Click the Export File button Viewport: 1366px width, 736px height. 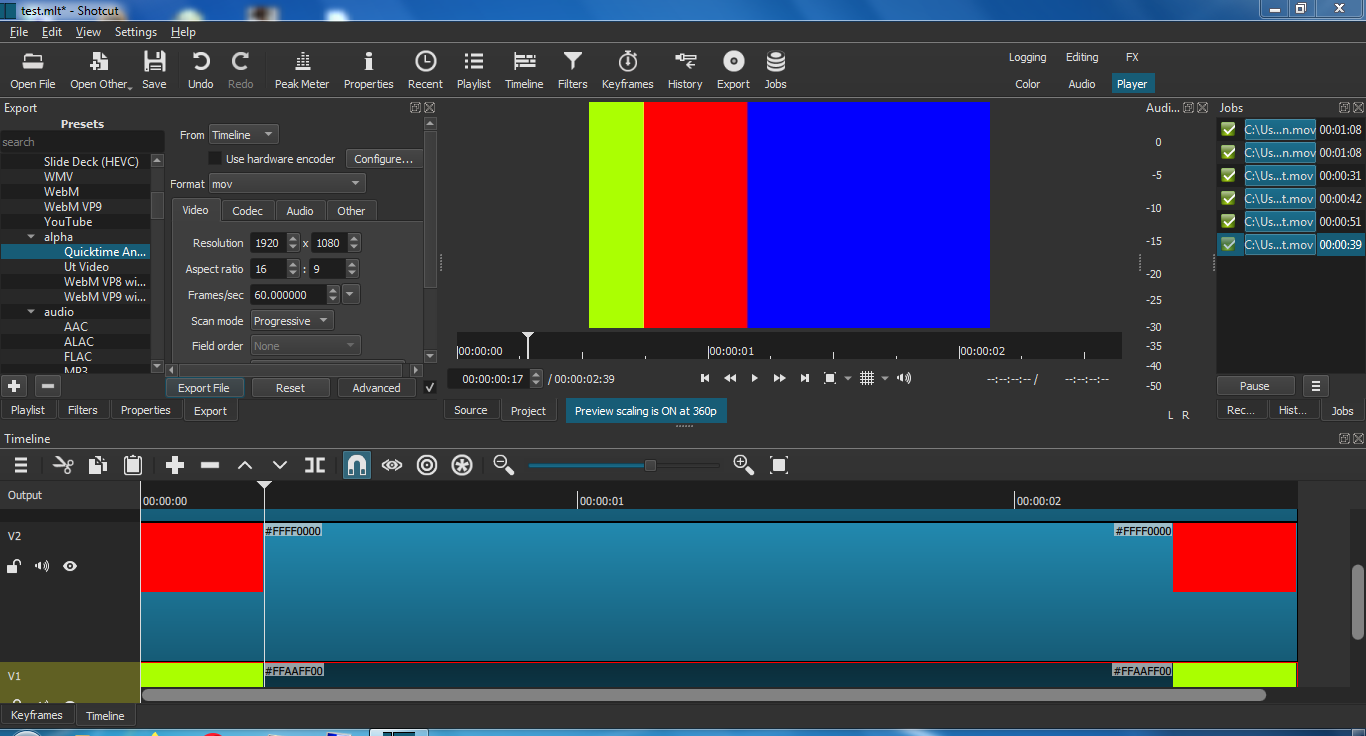[204, 388]
